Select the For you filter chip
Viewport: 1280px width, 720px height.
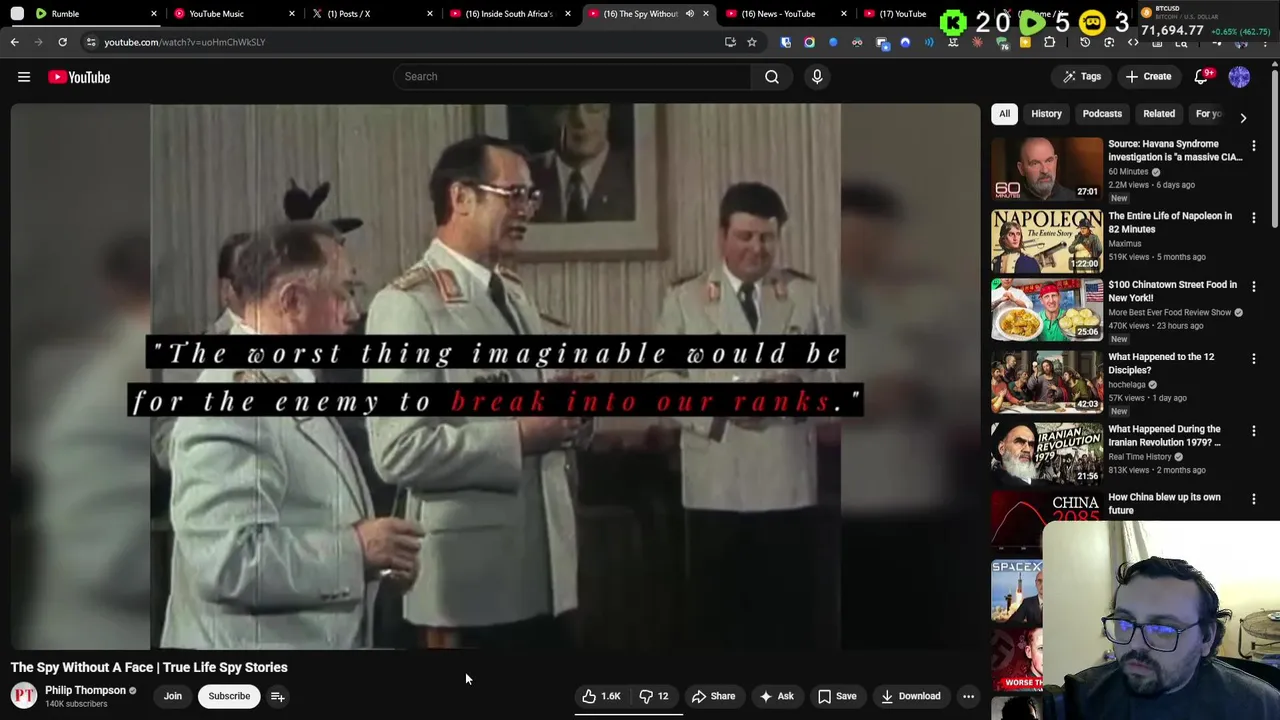point(1208,114)
